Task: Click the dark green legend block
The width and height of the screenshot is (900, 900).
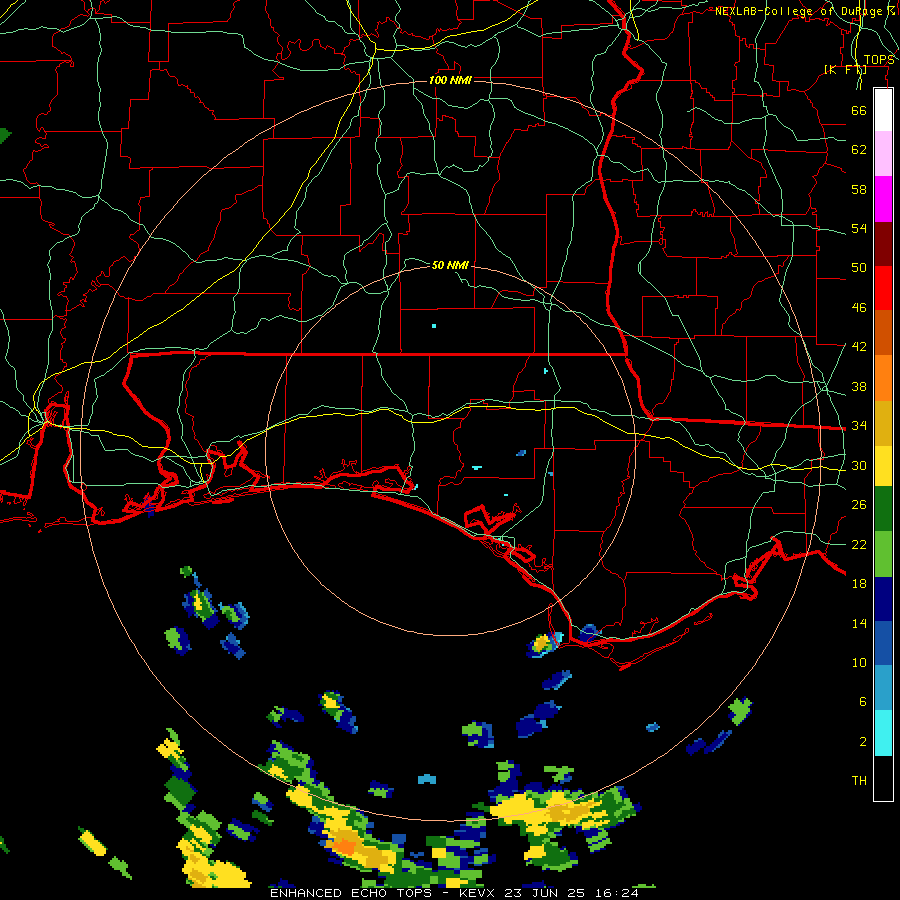Action: (883, 509)
